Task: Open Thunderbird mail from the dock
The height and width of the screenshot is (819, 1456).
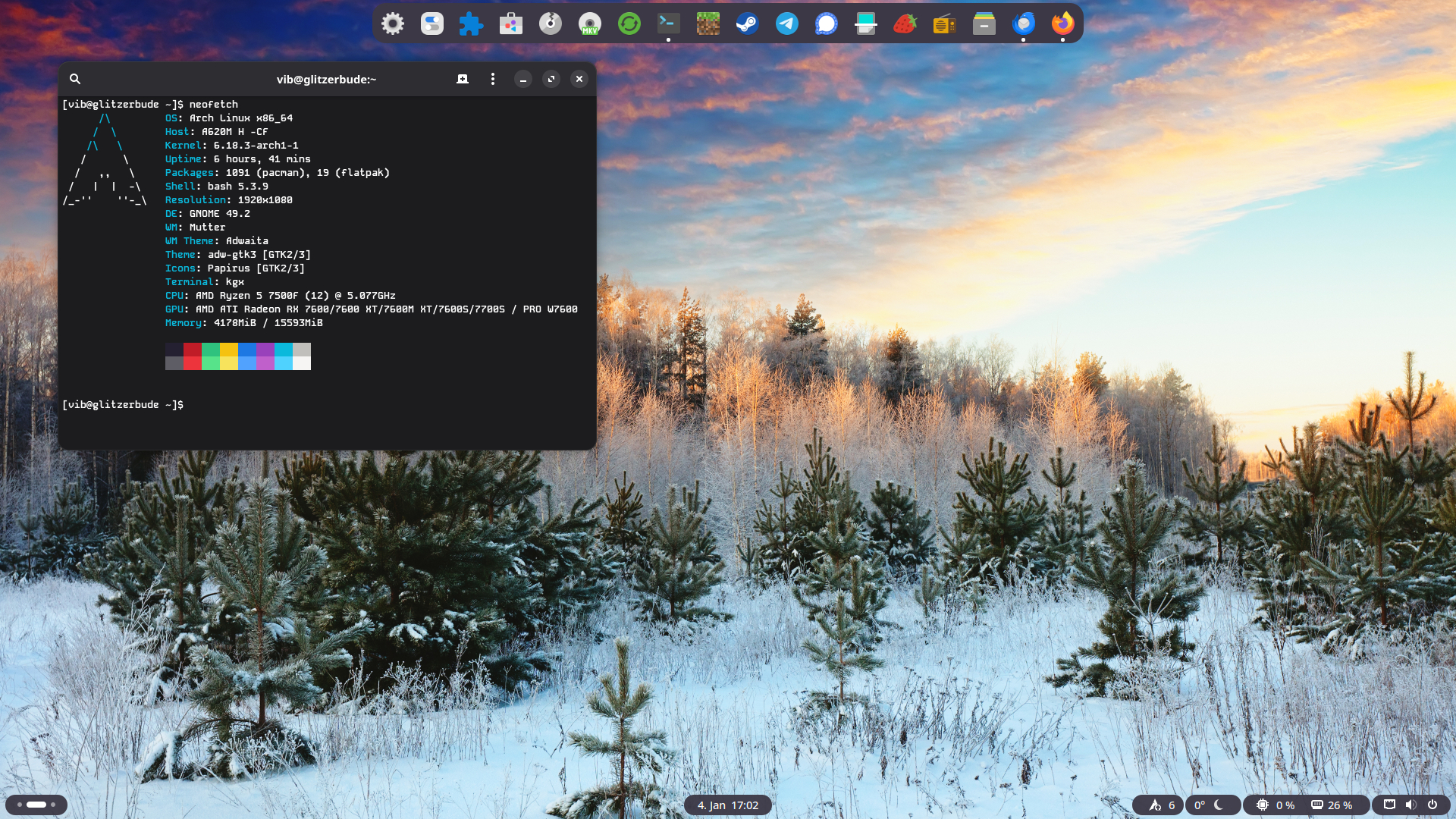Action: (x=1023, y=24)
